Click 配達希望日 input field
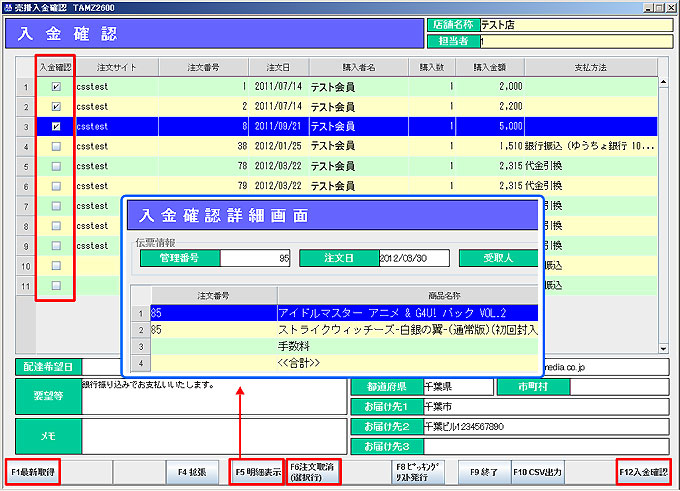This screenshot has width=680, height=491. pos(102,367)
